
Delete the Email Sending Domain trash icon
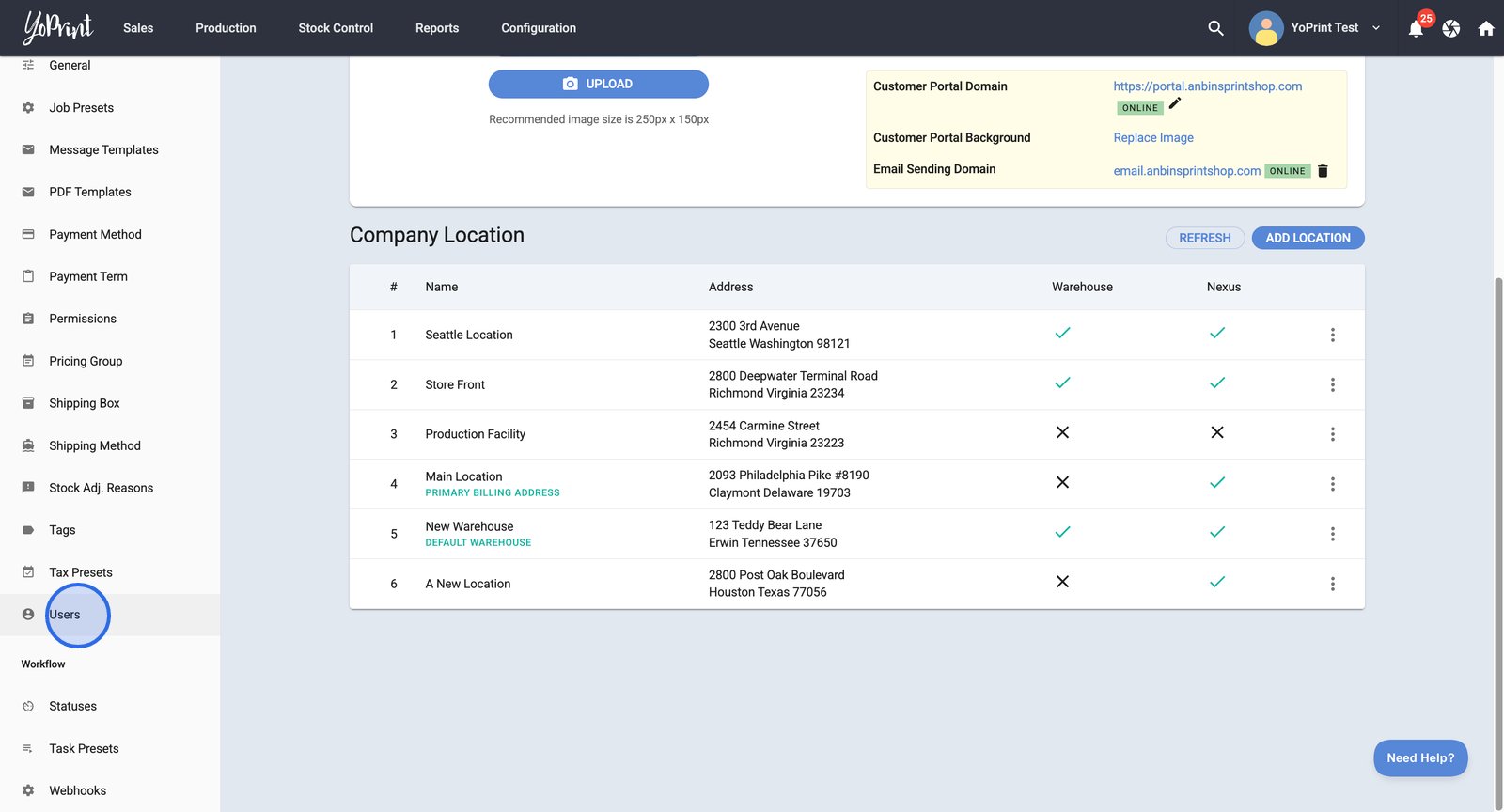[x=1324, y=171]
